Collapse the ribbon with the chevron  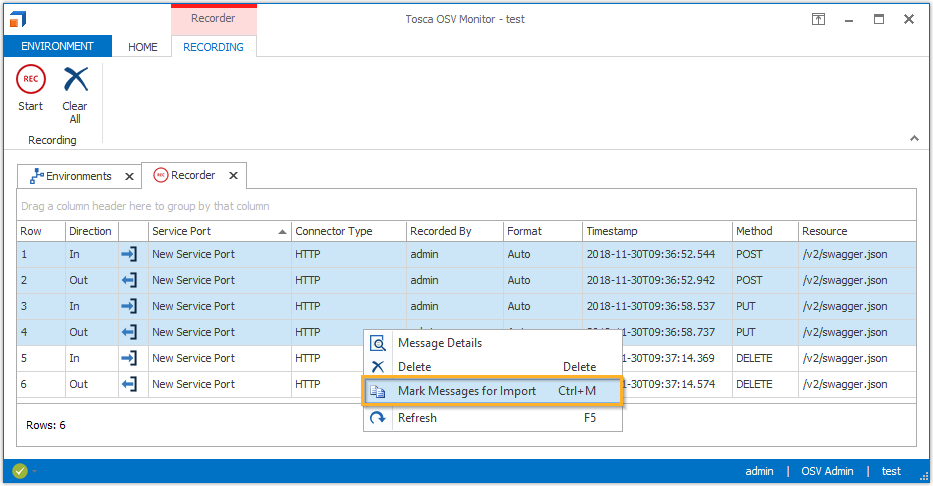(x=913, y=138)
